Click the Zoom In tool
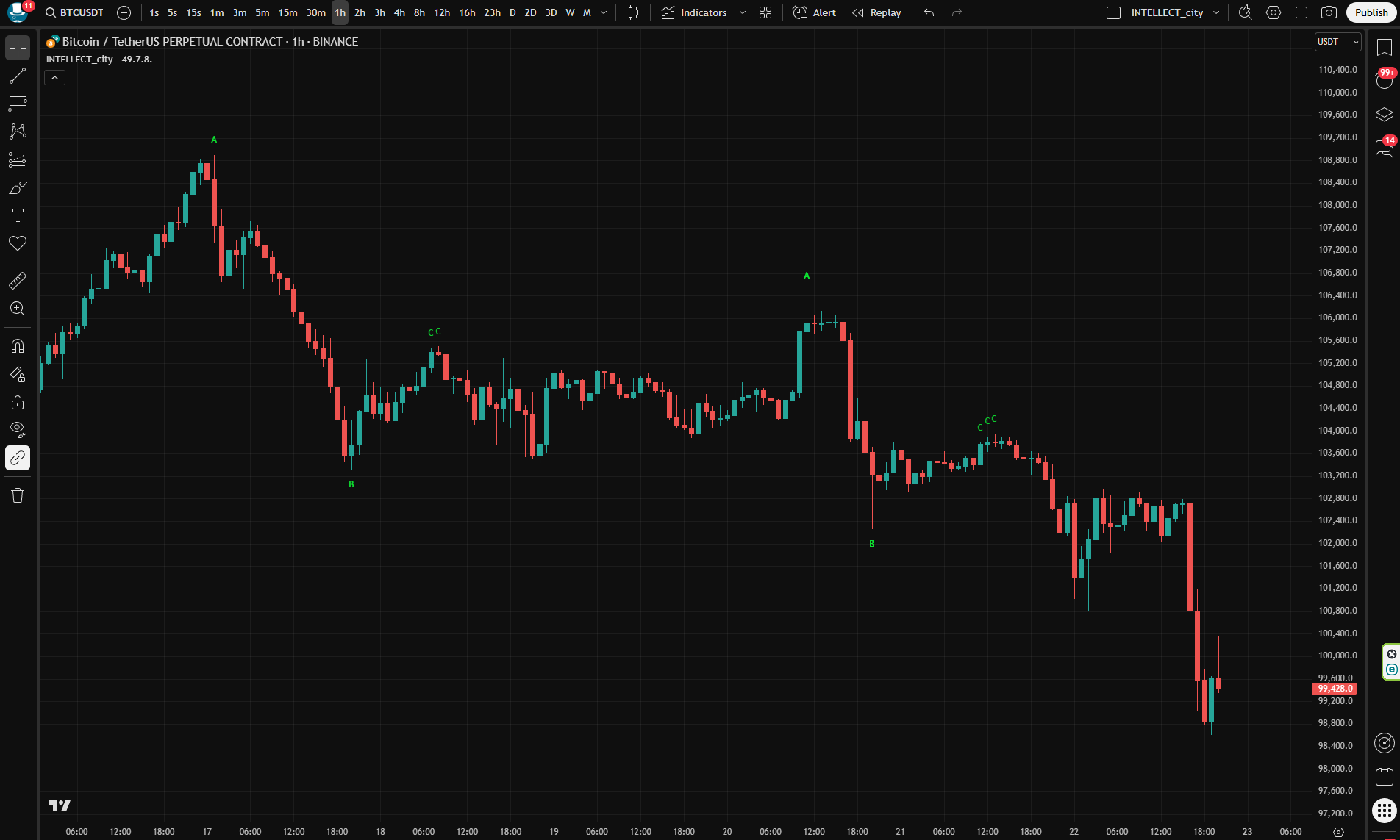Screen dimensions: 1400x840 [18, 309]
